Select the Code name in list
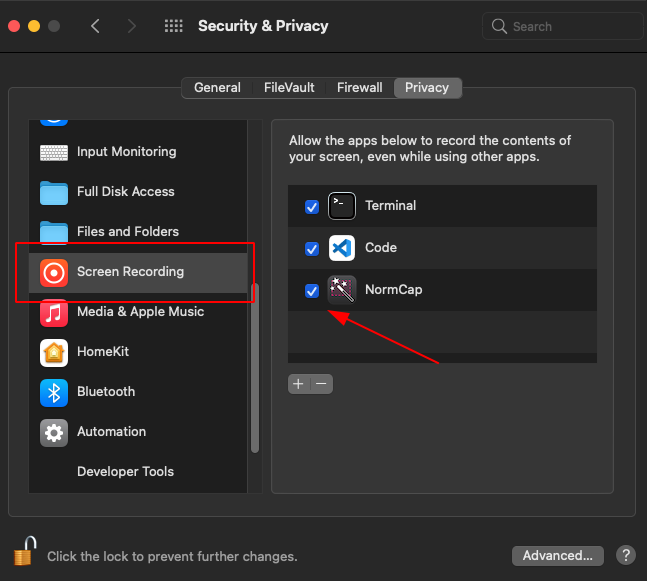 click(x=381, y=248)
